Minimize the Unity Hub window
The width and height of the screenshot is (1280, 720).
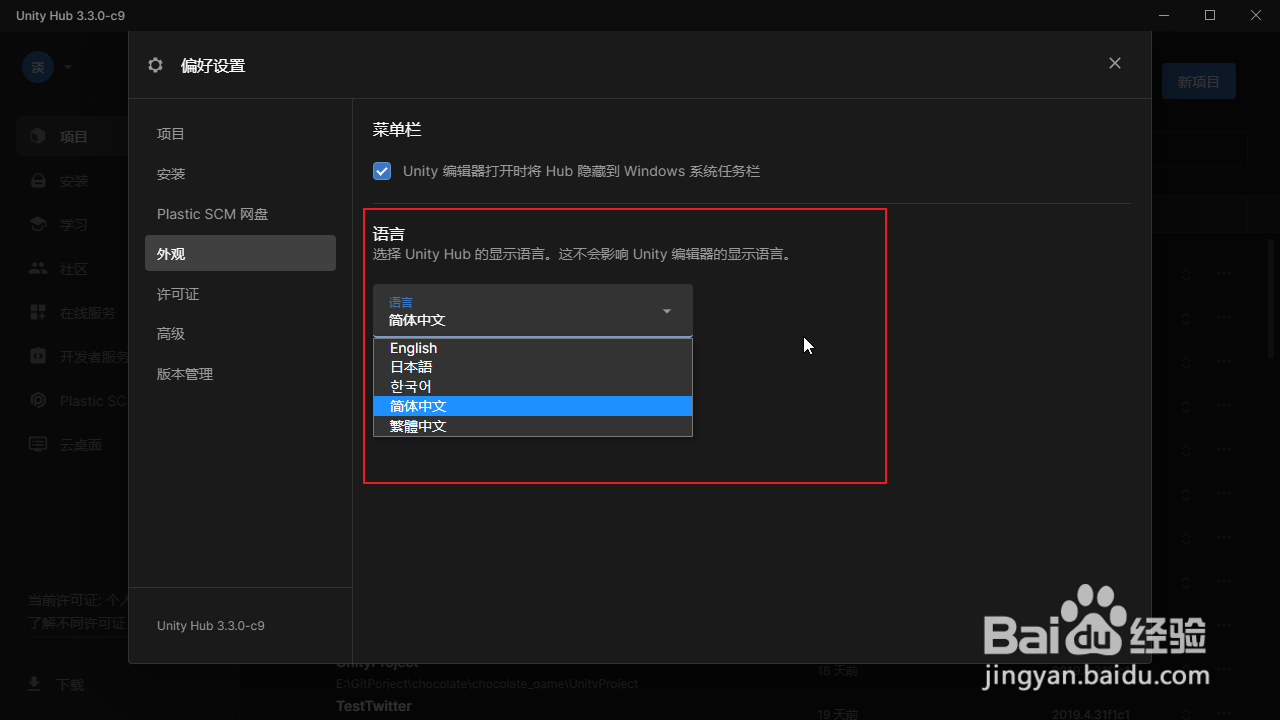click(1163, 15)
